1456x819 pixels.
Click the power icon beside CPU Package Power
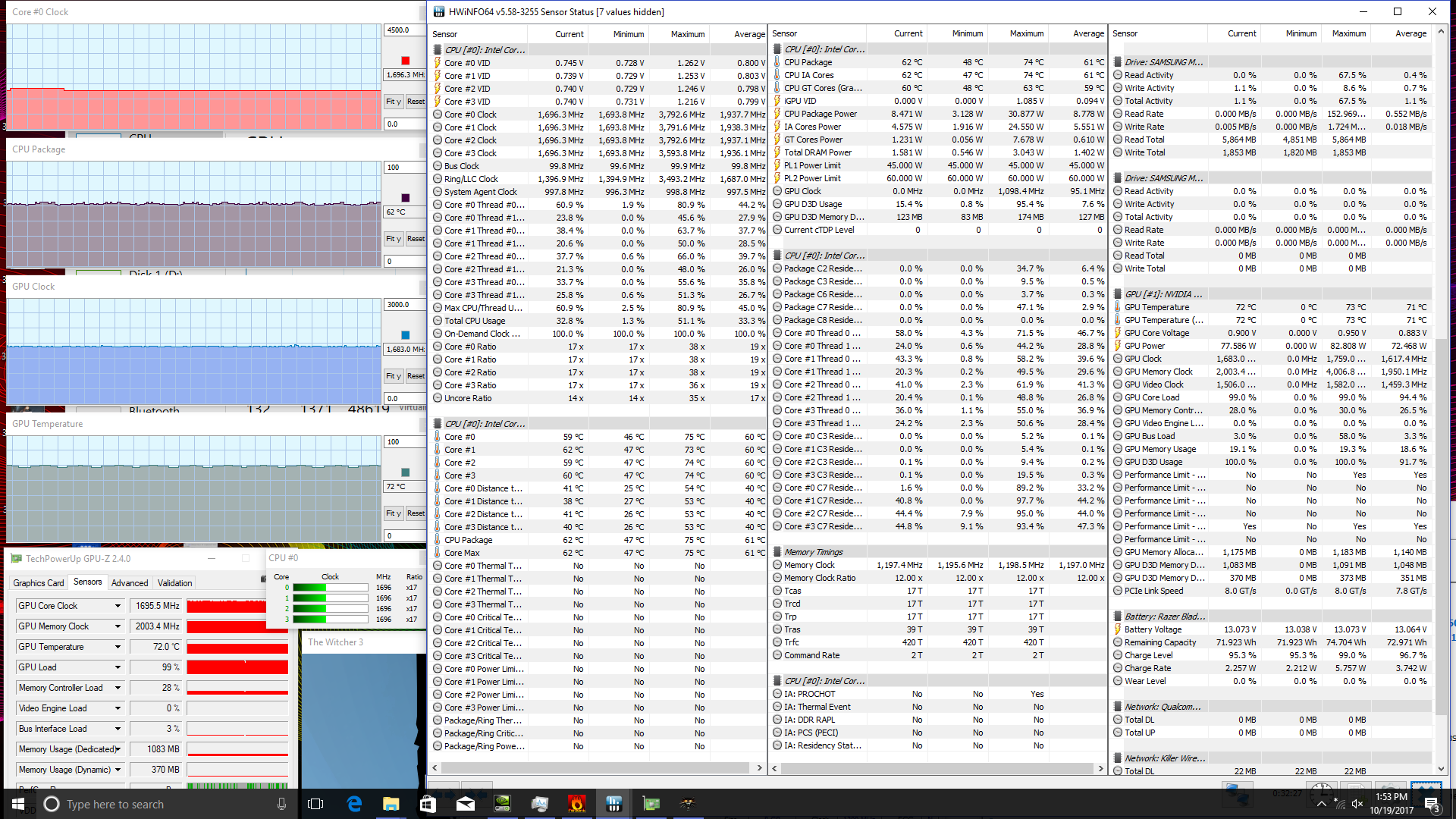[777, 114]
